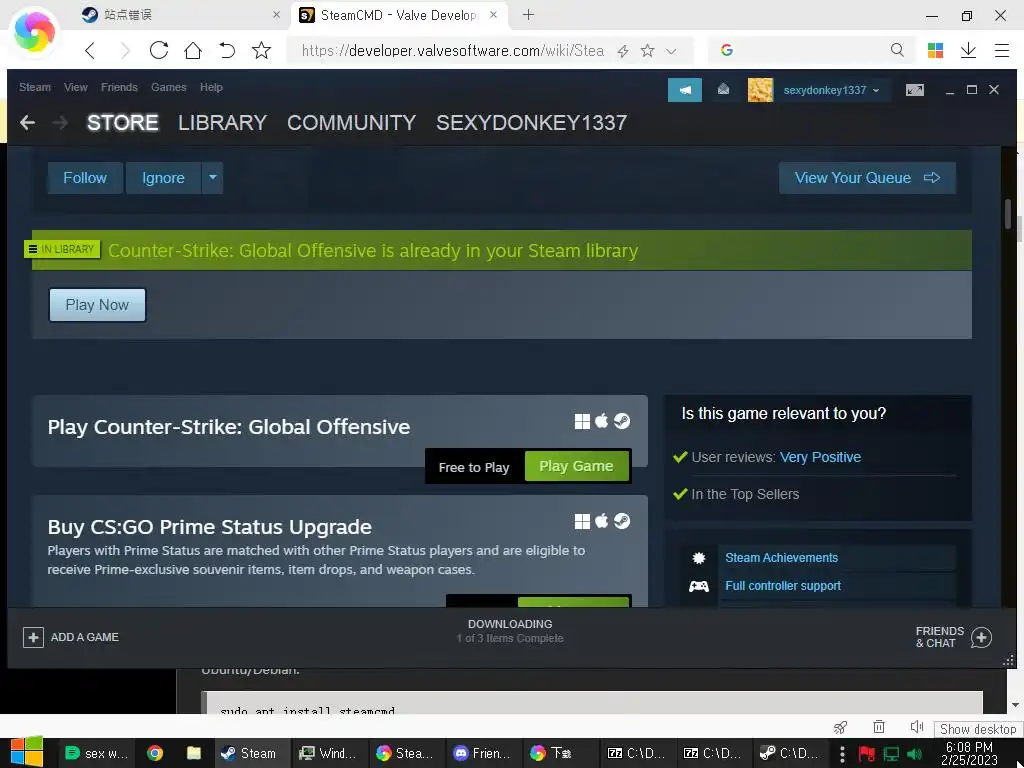
Task: Open the Help menu in Steam
Action: pyautogui.click(x=211, y=87)
